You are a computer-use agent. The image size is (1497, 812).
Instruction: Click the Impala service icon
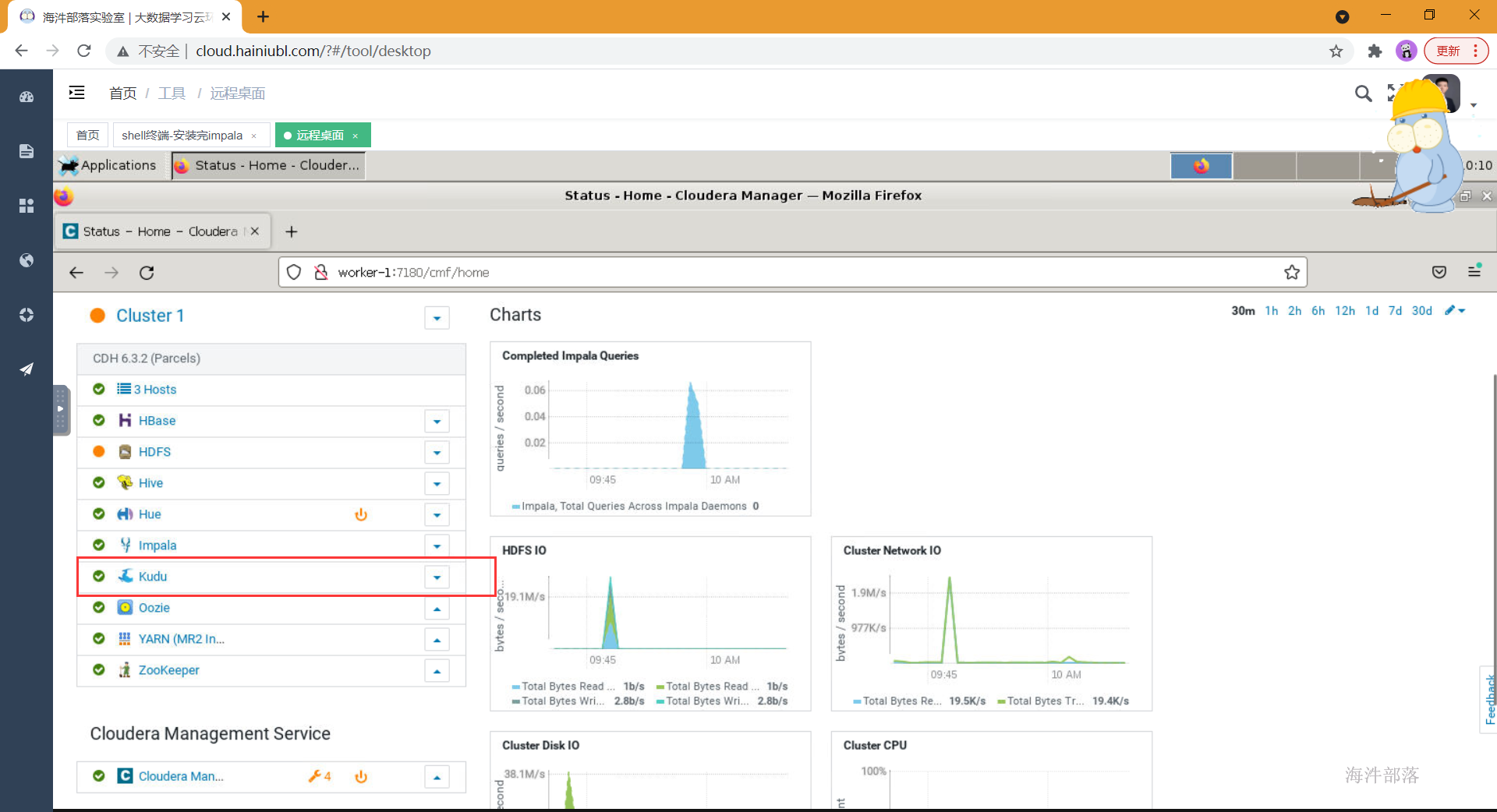pos(125,545)
